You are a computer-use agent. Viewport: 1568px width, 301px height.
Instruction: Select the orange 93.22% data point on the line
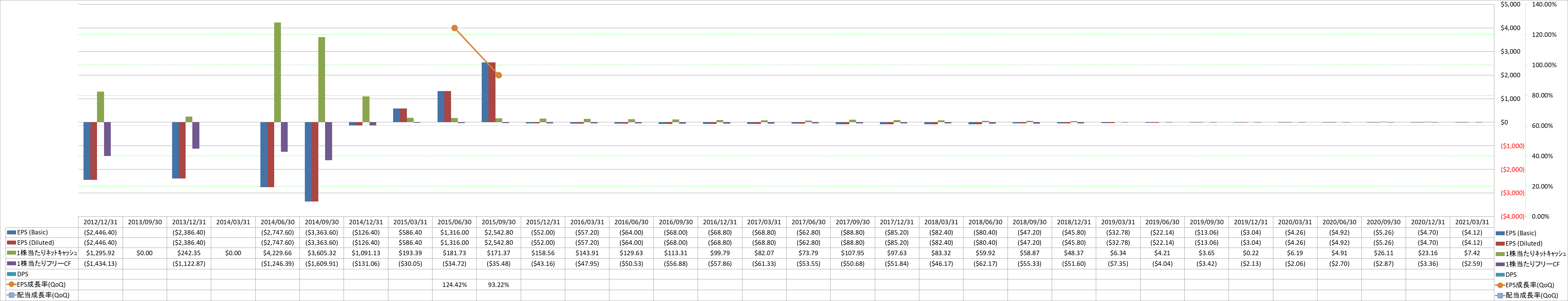[x=499, y=75]
